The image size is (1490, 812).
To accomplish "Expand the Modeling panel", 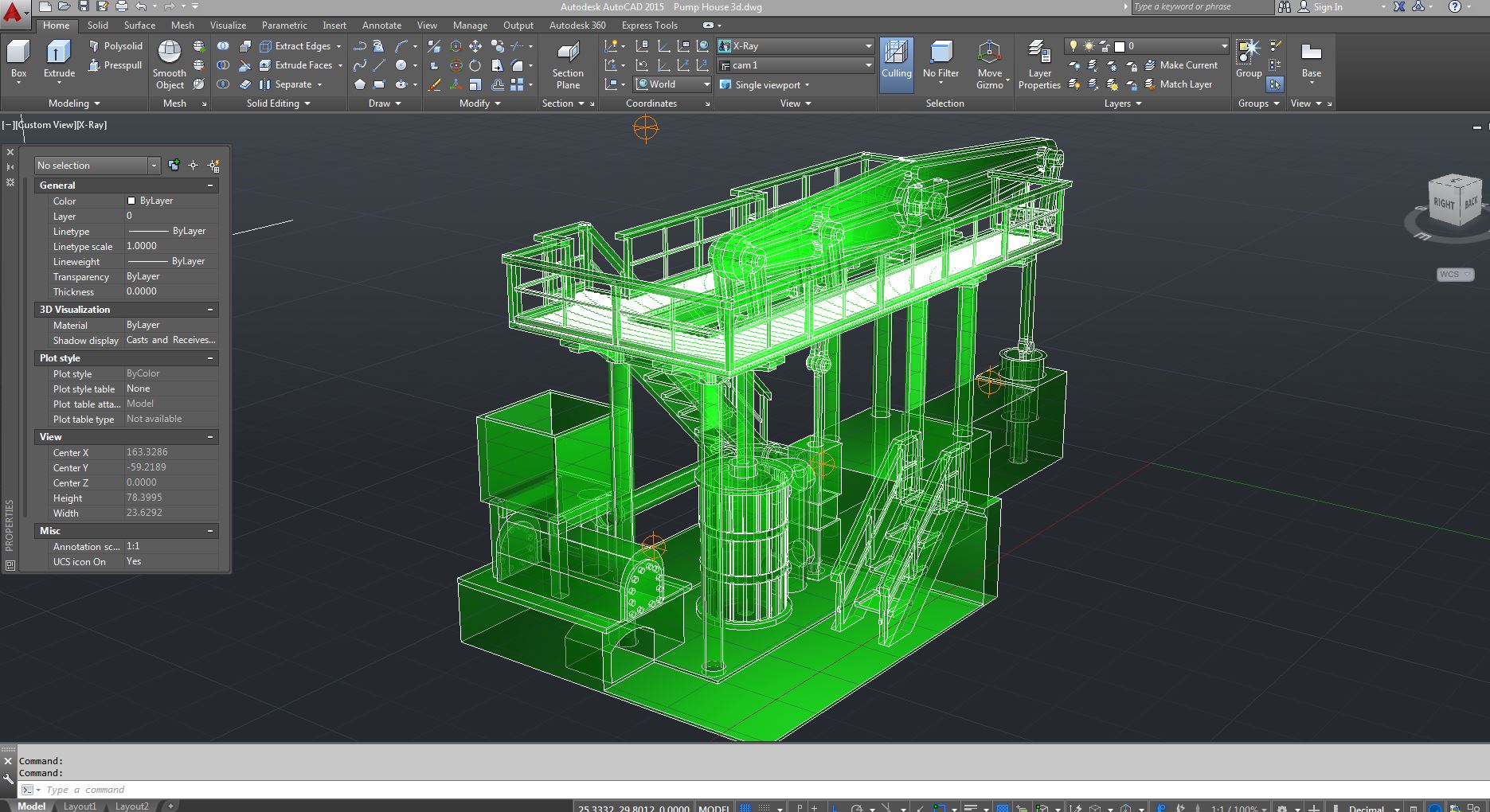I will (x=74, y=103).
